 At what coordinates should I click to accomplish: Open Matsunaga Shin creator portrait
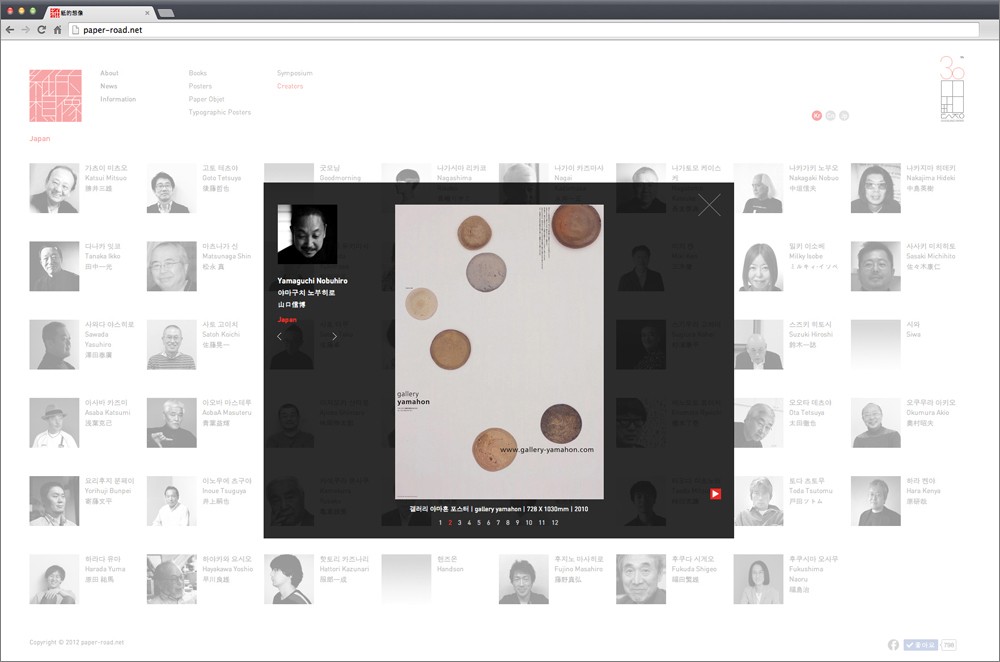[x=172, y=266]
